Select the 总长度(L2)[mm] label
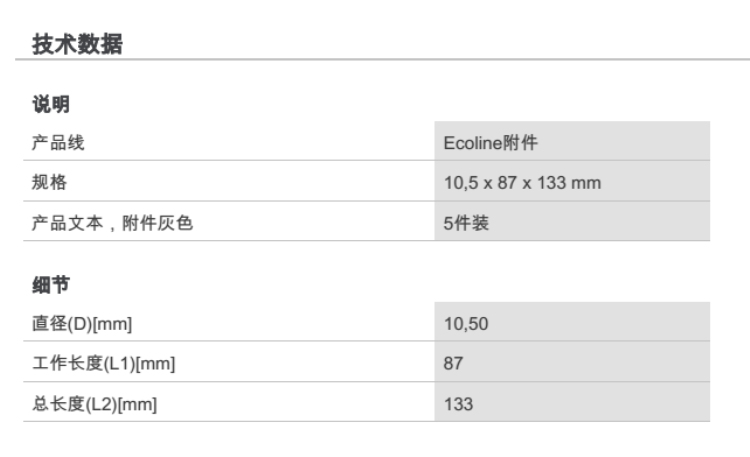 coord(96,404)
